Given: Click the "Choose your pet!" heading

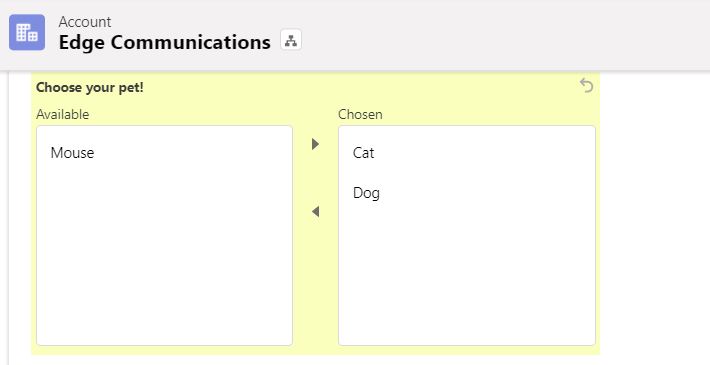Looking at the screenshot, I should point(90,87).
